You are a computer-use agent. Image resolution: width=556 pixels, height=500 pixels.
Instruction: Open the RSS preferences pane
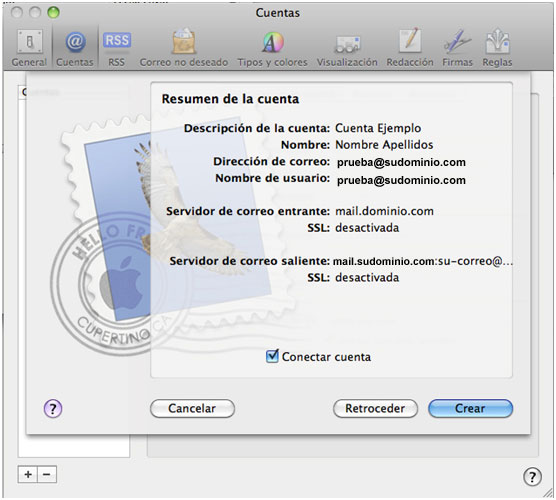click(117, 48)
